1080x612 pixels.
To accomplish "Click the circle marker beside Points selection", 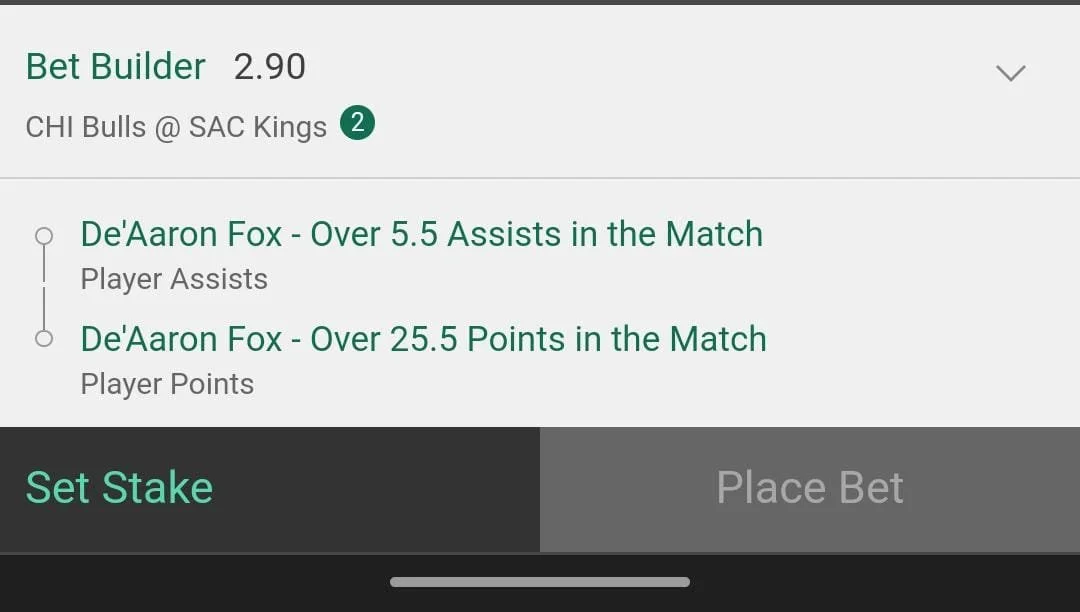I will (x=44, y=339).
